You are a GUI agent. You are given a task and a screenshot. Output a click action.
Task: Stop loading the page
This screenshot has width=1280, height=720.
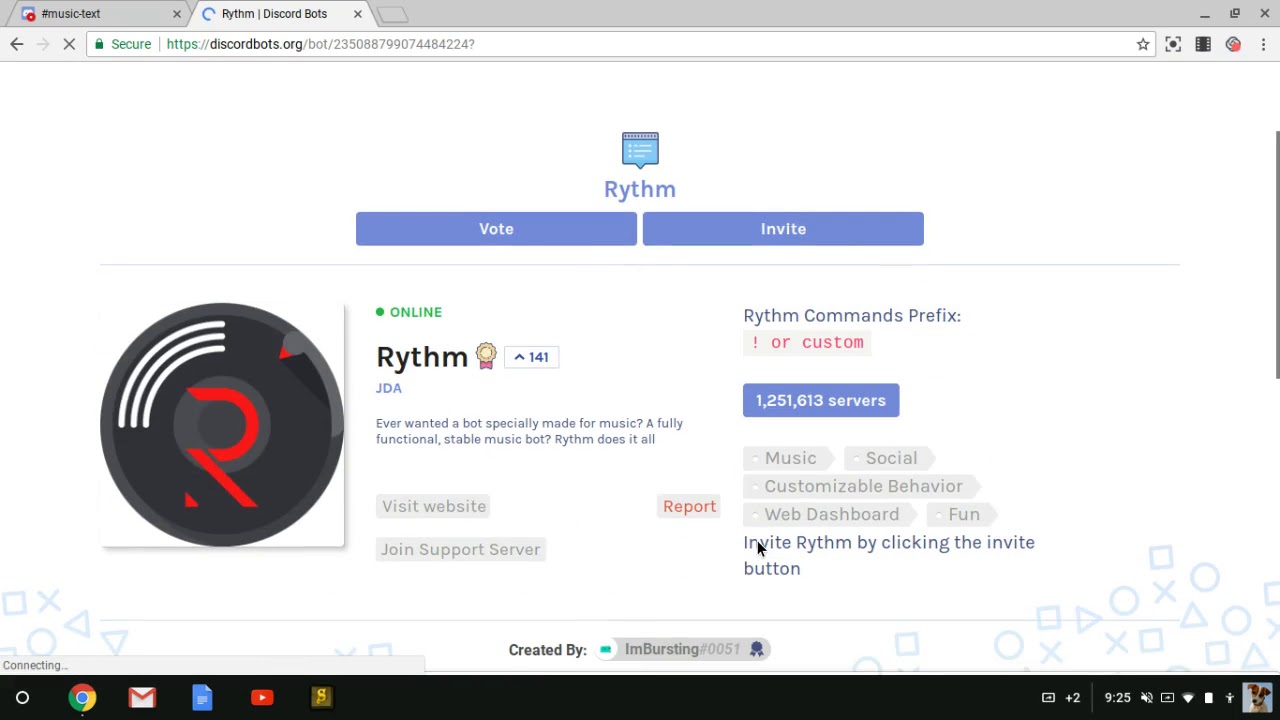click(69, 44)
